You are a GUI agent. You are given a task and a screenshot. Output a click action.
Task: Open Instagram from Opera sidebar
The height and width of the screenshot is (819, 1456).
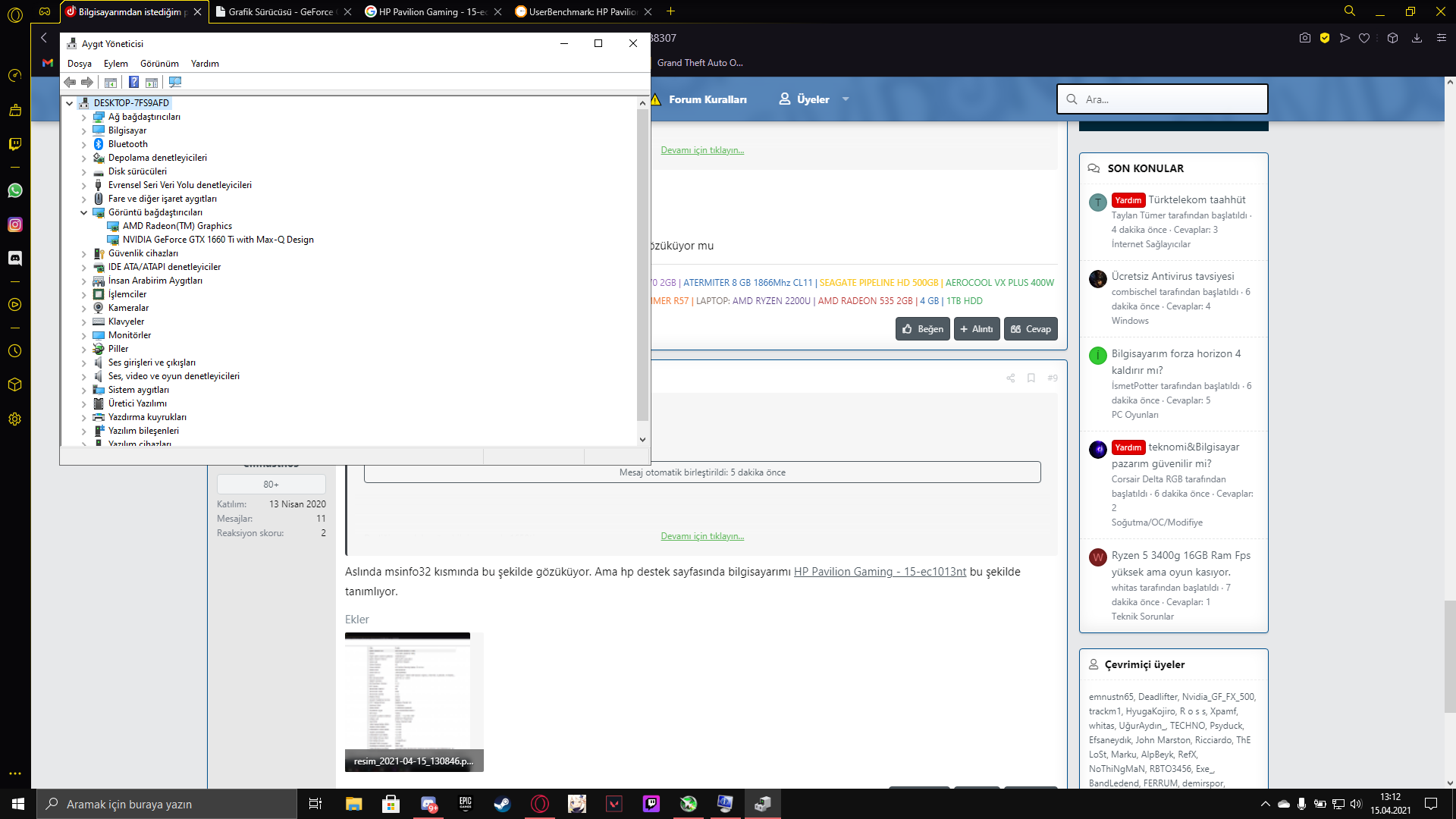tap(15, 224)
